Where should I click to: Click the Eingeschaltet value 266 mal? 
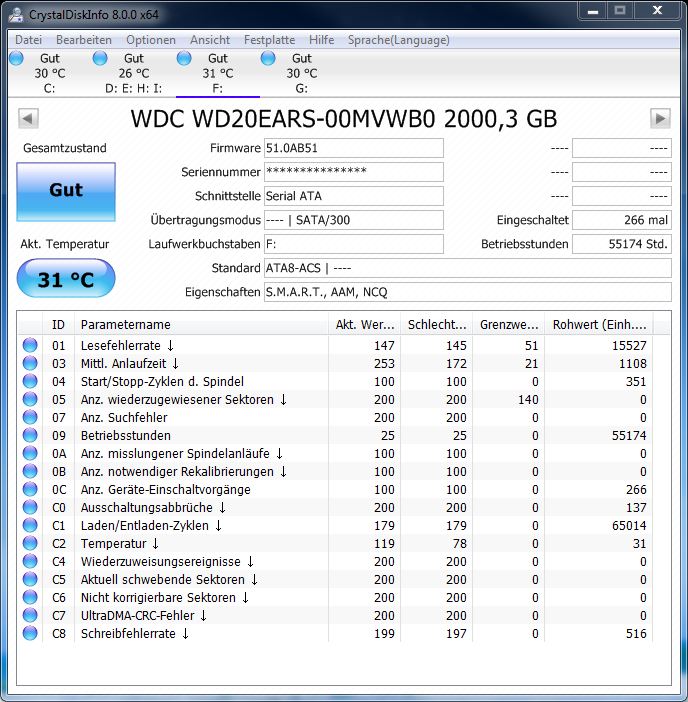[x=622, y=220]
